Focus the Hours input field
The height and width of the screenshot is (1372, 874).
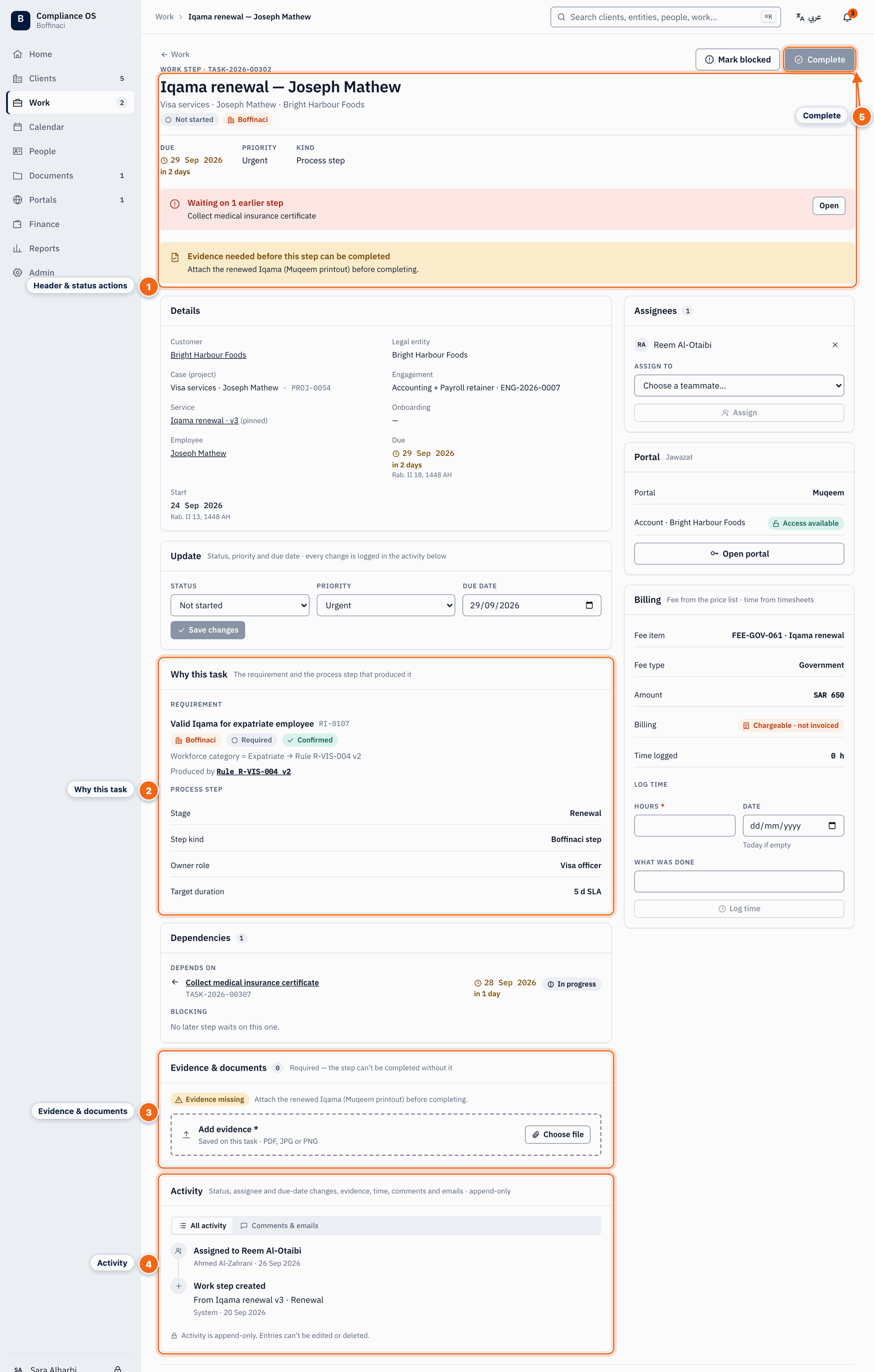pos(684,825)
